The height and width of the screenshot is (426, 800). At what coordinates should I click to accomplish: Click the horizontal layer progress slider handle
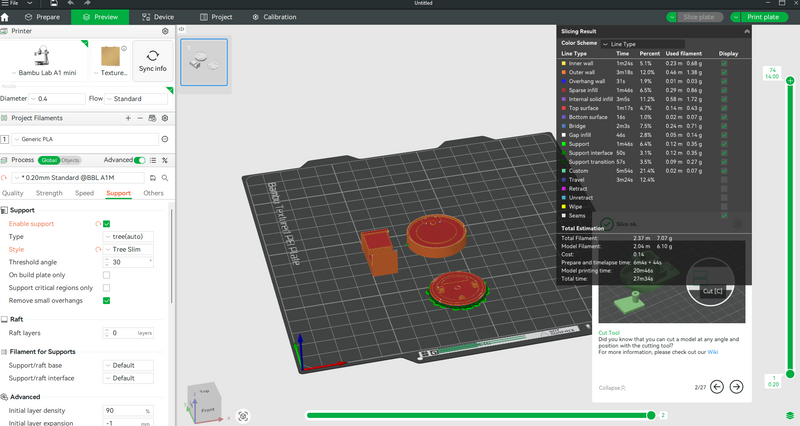(x=651, y=415)
